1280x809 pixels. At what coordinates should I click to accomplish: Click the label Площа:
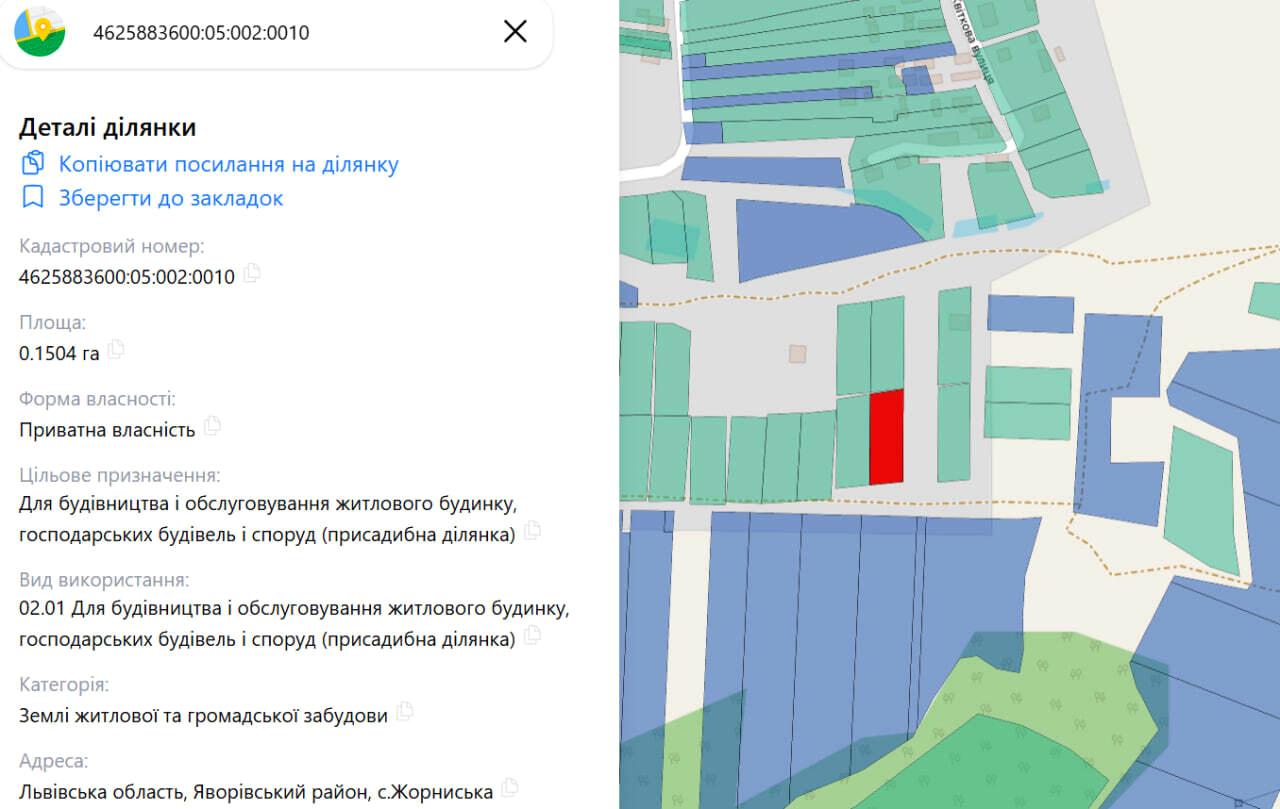pyautogui.click(x=52, y=322)
